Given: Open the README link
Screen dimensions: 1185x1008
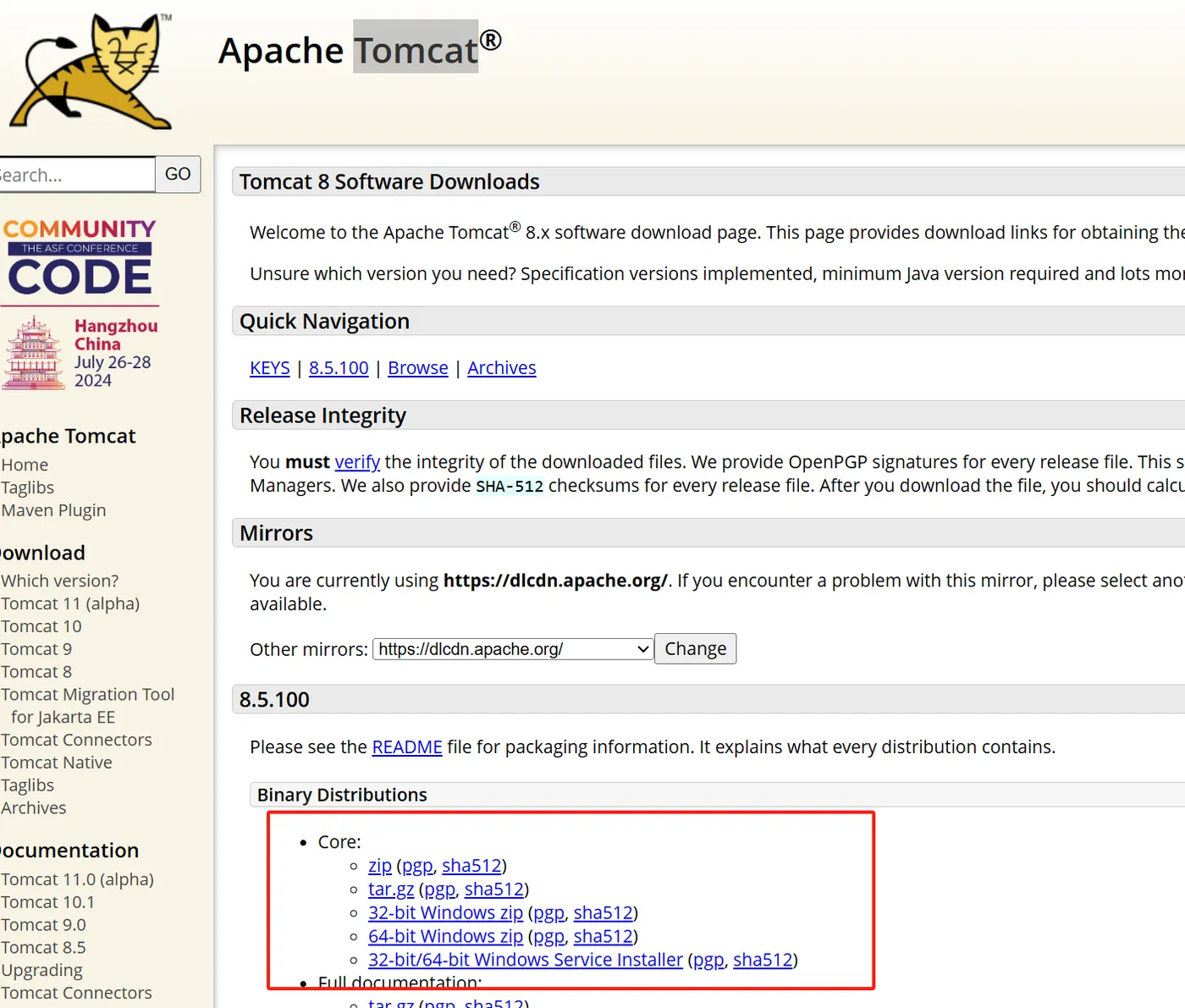Looking at the screenshot, I should (407, 747).
